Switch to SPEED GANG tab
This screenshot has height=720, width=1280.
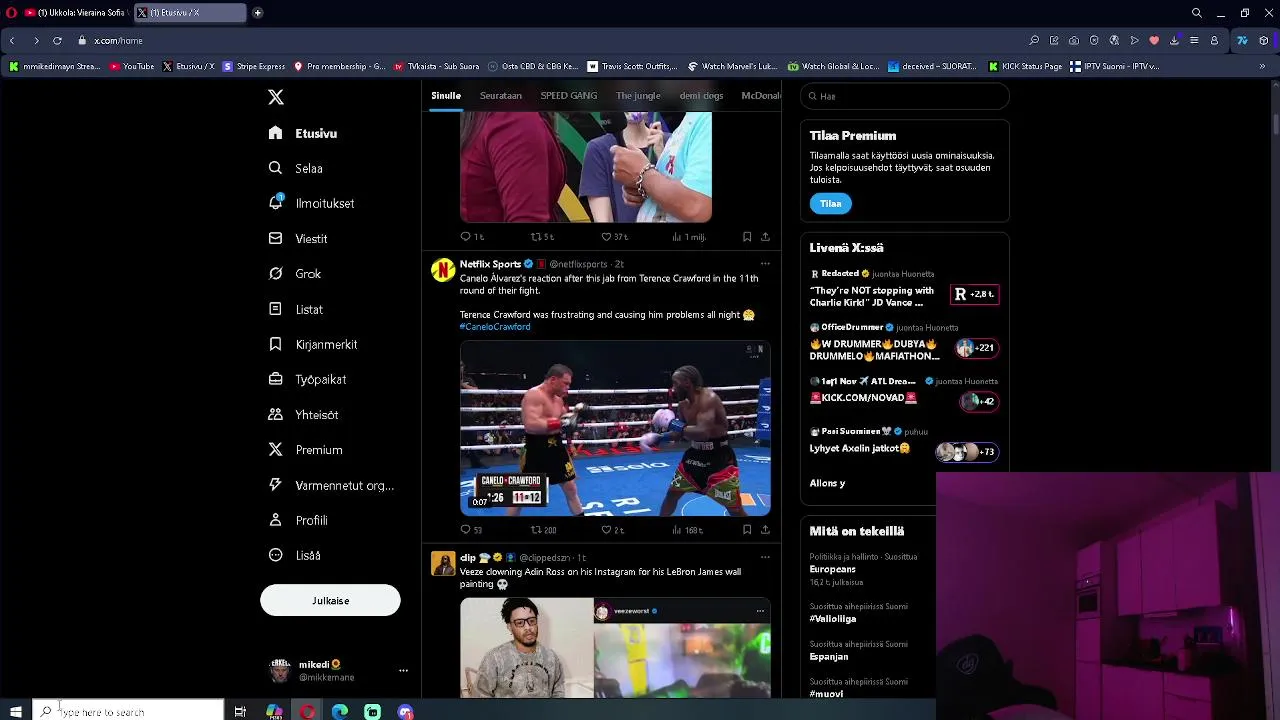(x=568, y=96)
